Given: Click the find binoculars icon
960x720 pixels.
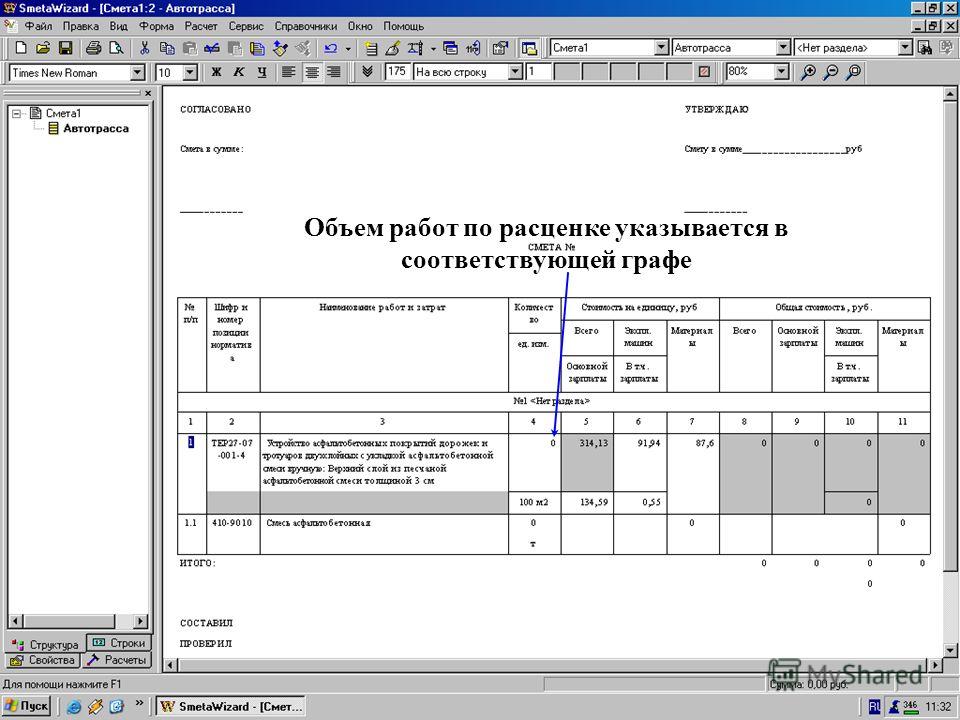Looking at the screenshot, I should pos(925,48).
